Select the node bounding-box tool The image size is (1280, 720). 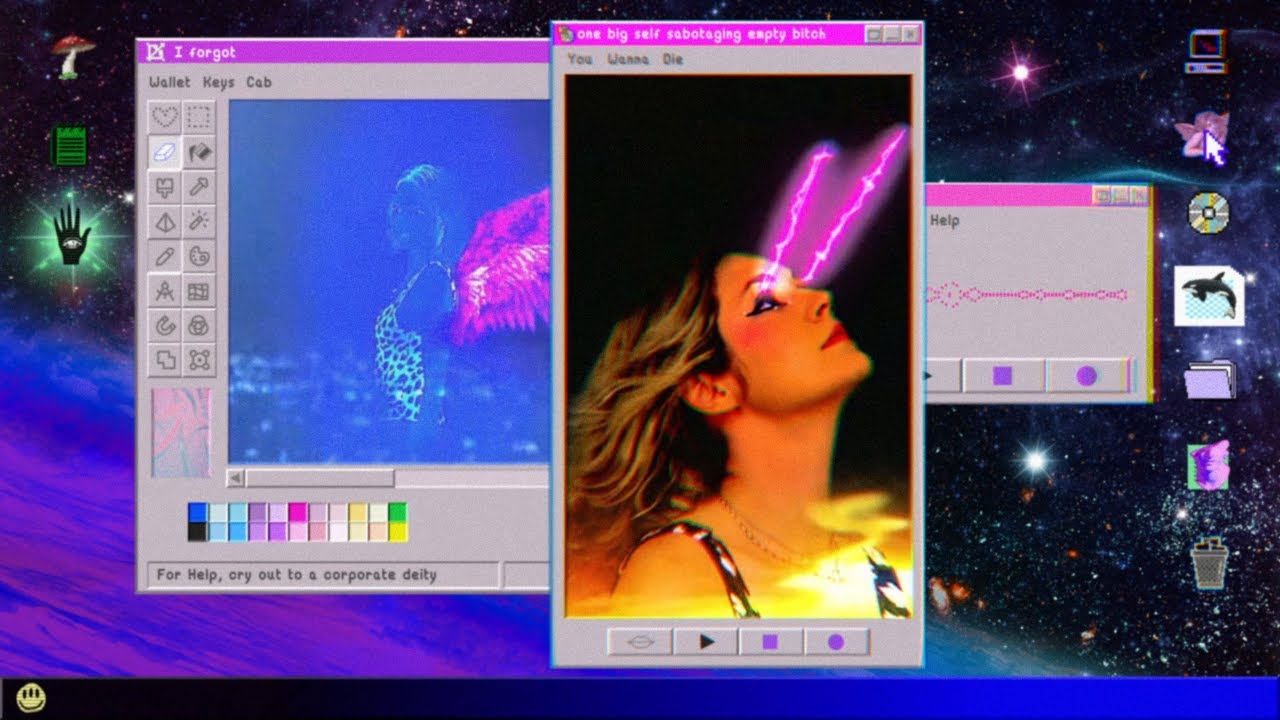(x=199, y=360)
